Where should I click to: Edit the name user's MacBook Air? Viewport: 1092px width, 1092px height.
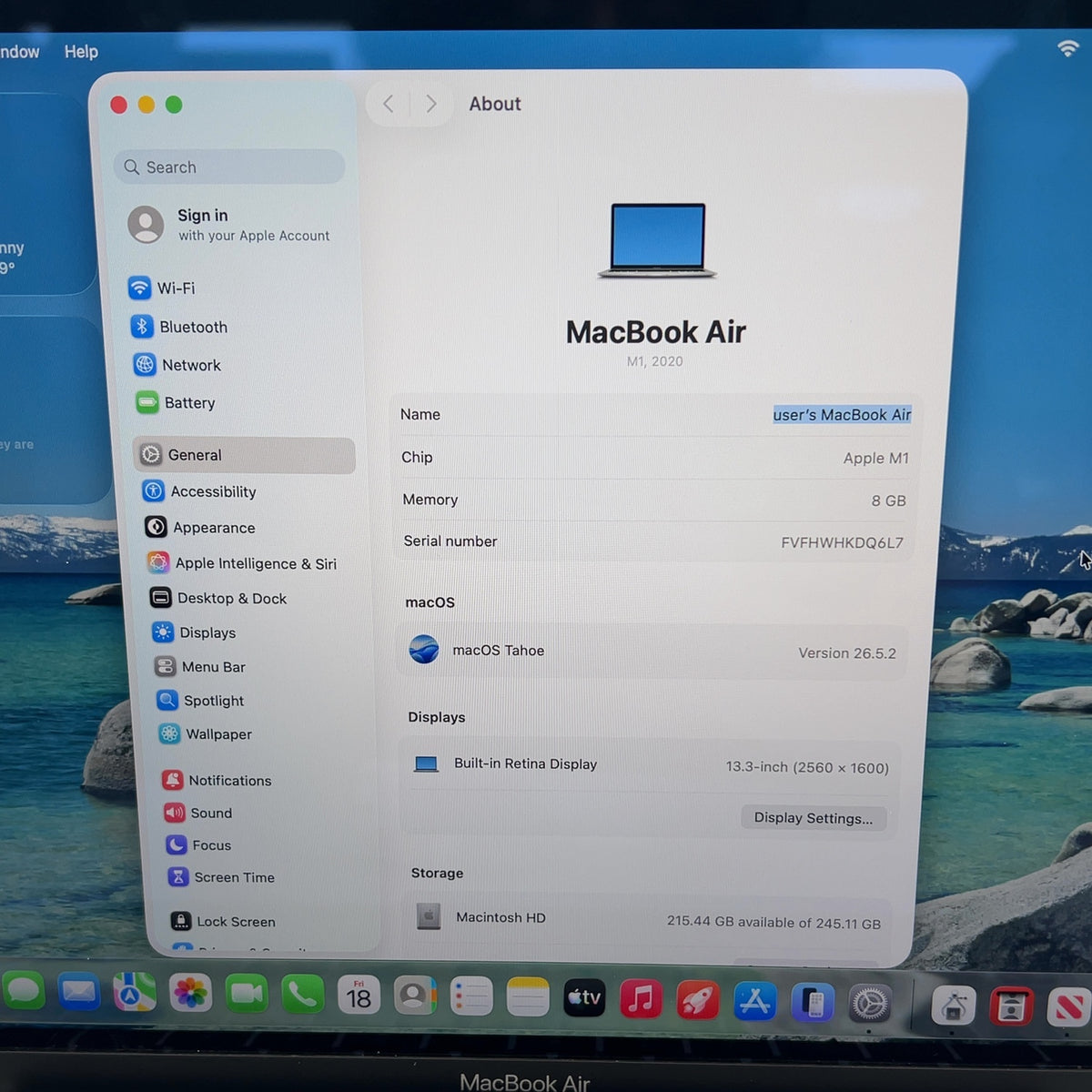click(842, 415)
